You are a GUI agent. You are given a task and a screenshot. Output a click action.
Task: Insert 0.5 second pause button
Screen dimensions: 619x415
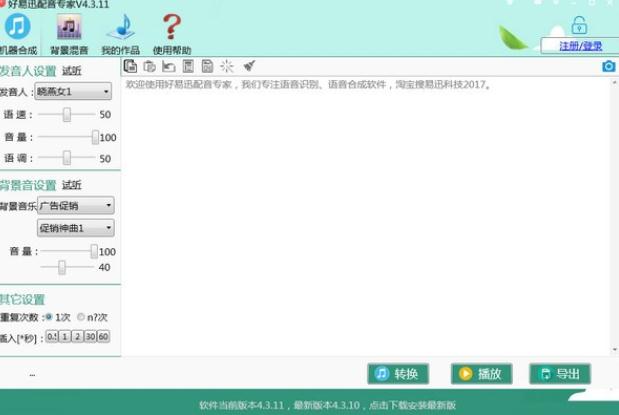52,336
